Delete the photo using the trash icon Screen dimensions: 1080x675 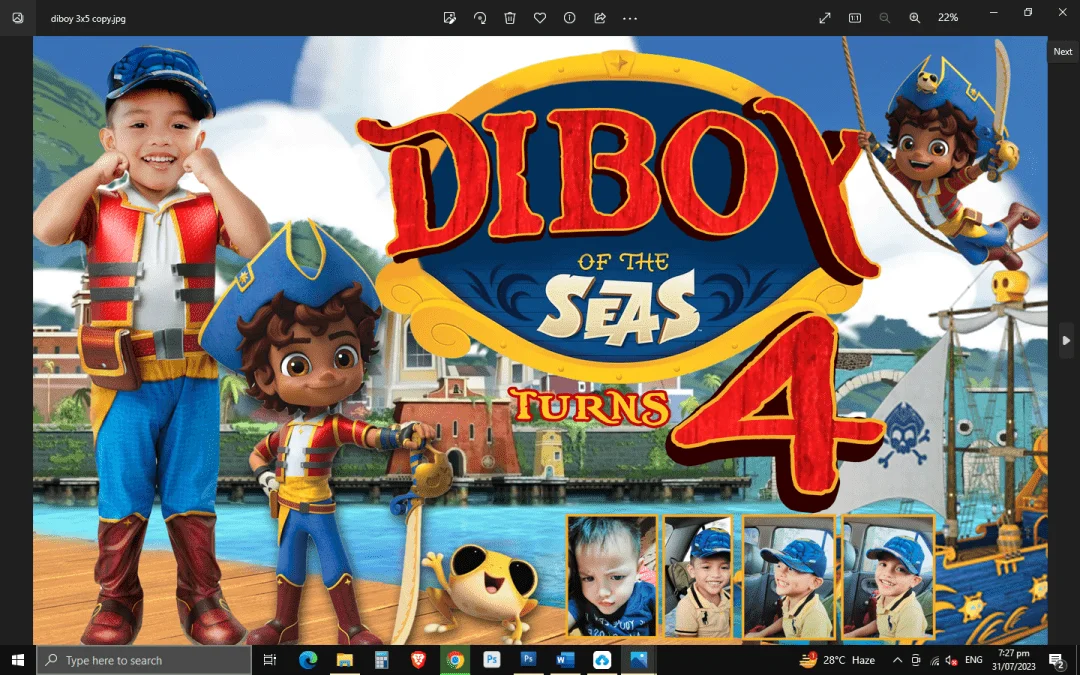(510, 18)
